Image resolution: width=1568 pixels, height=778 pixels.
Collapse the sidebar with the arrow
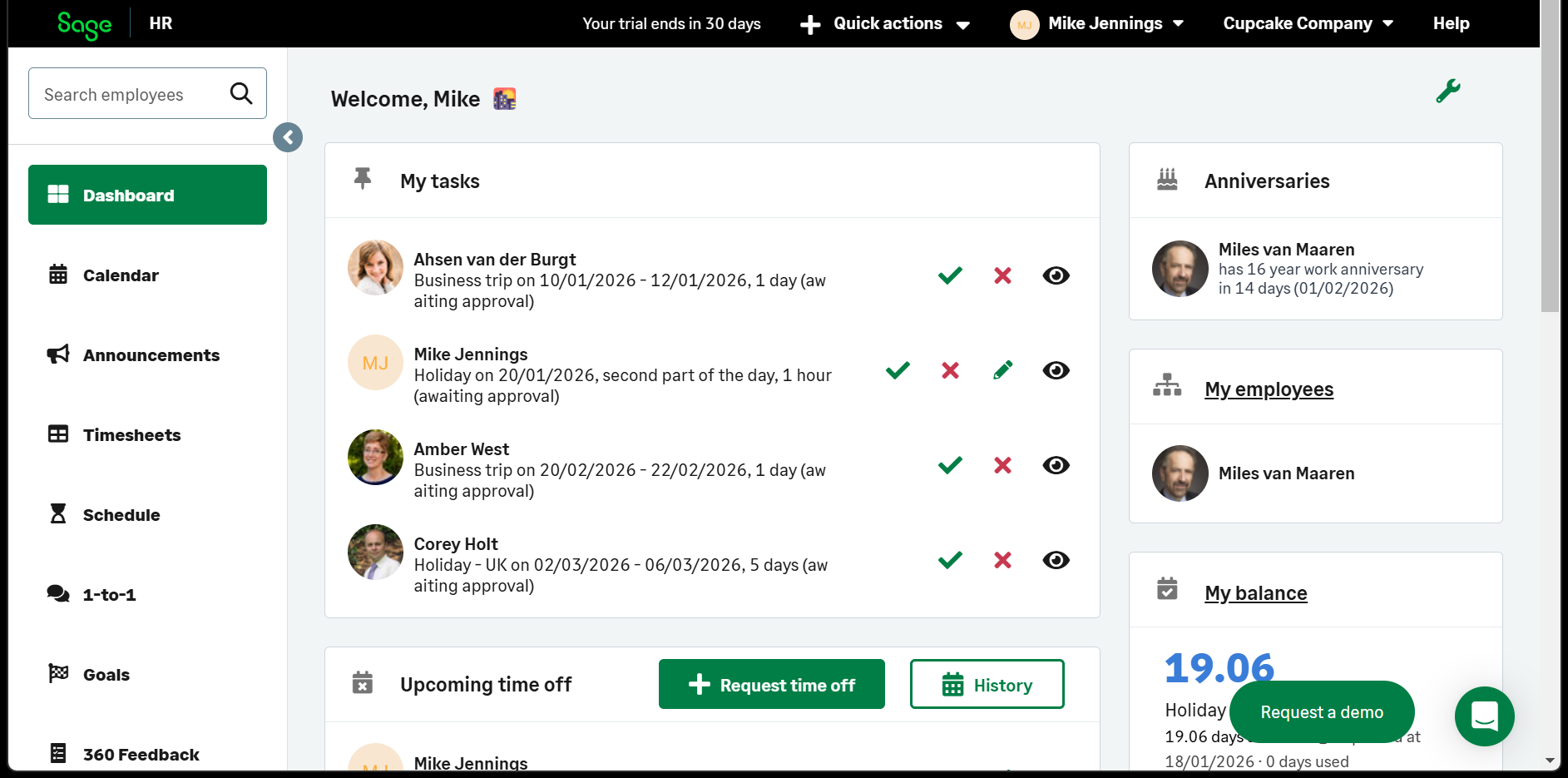288,136
